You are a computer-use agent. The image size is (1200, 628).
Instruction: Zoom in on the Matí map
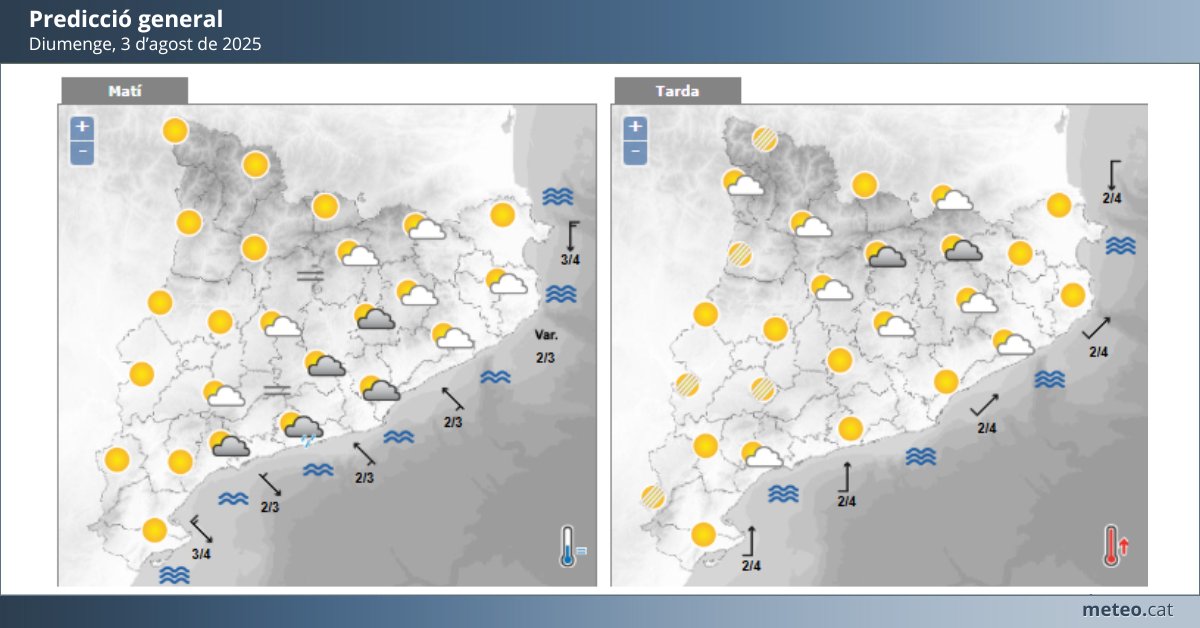[82, 128]
